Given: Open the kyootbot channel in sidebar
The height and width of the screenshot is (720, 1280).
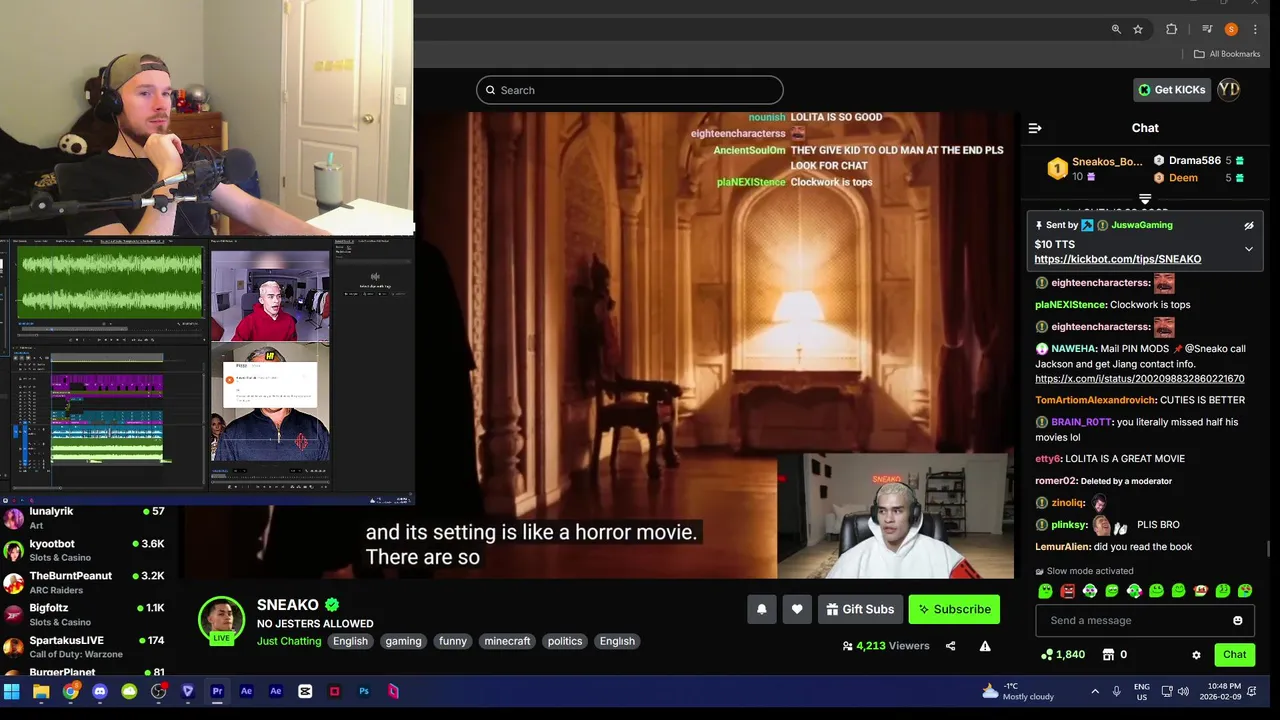Looking at the screenshot, I should (x=85, y=550).
